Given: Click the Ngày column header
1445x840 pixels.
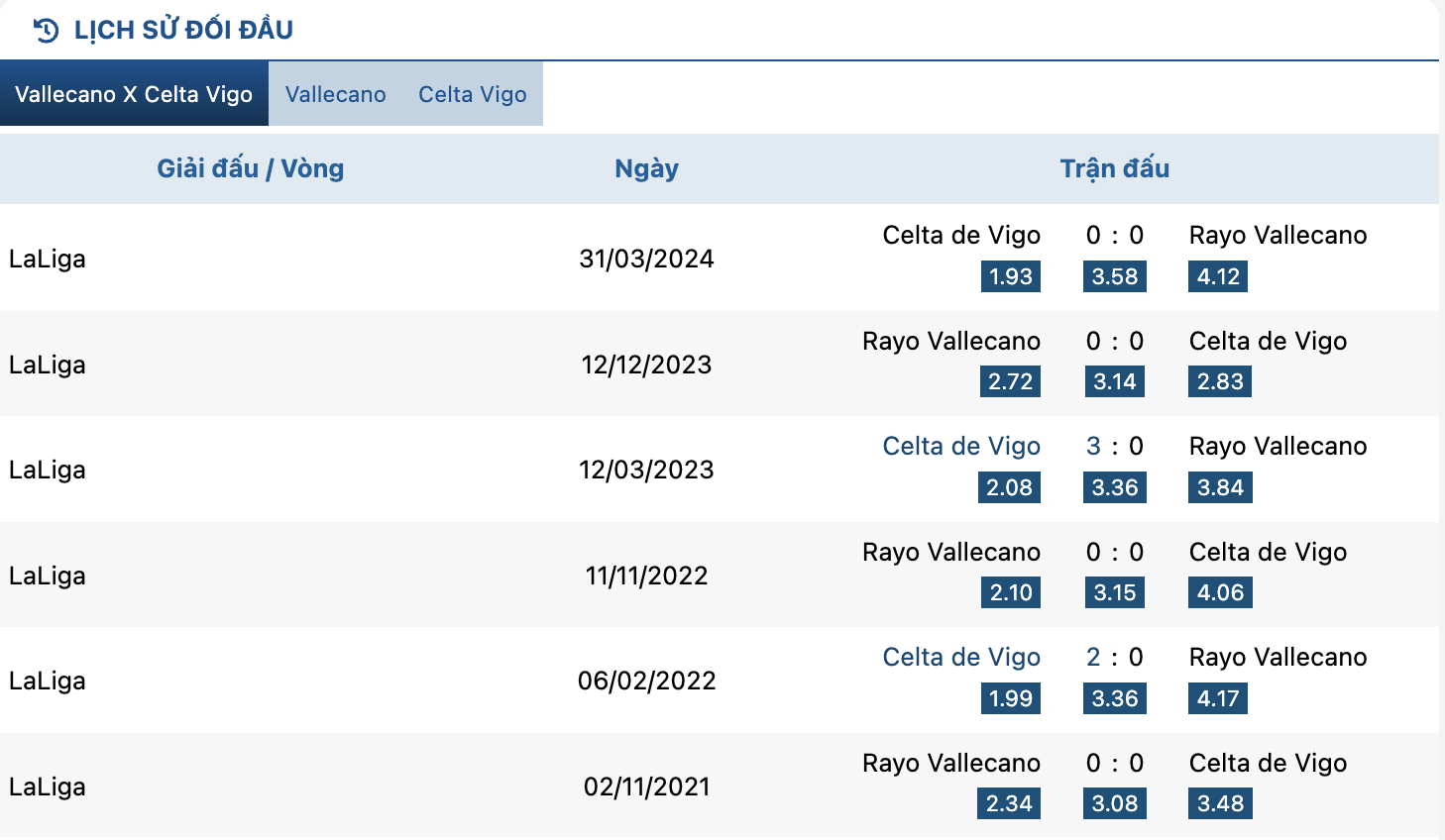Looking at the screenshot, I should (646, 168).
